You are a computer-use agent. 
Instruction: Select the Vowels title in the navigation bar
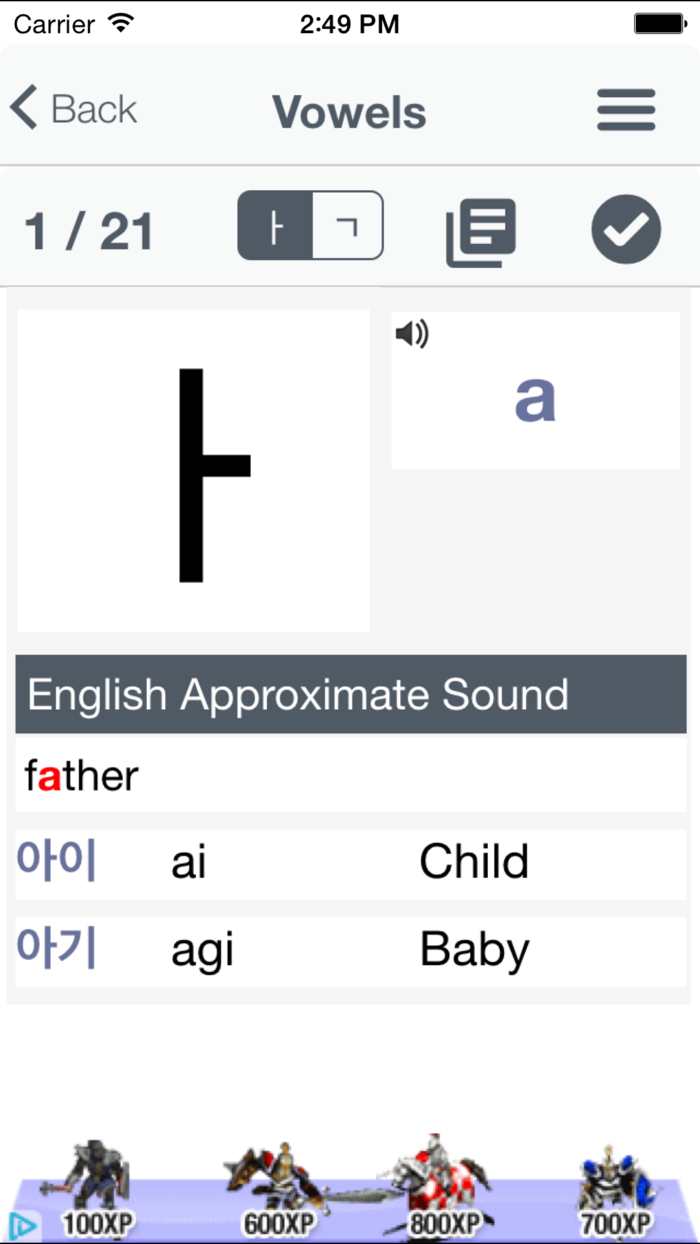[x=349, y=112]
